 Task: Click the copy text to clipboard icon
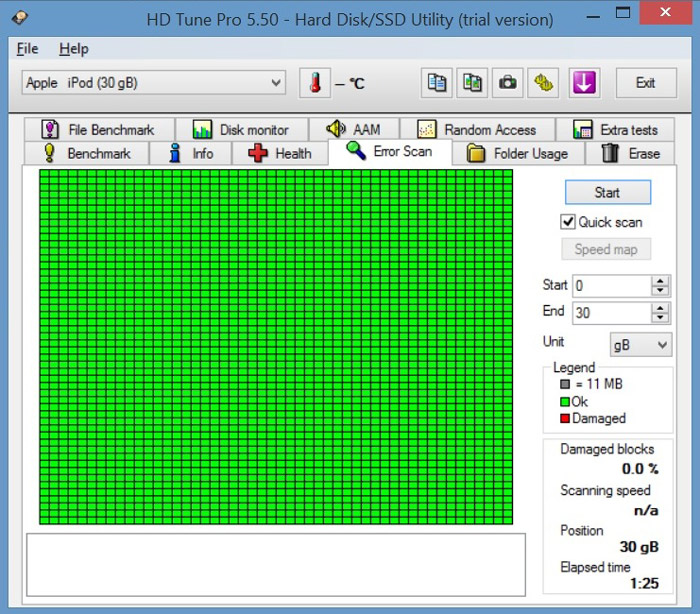pyautogui.click(x=437, y=83)
